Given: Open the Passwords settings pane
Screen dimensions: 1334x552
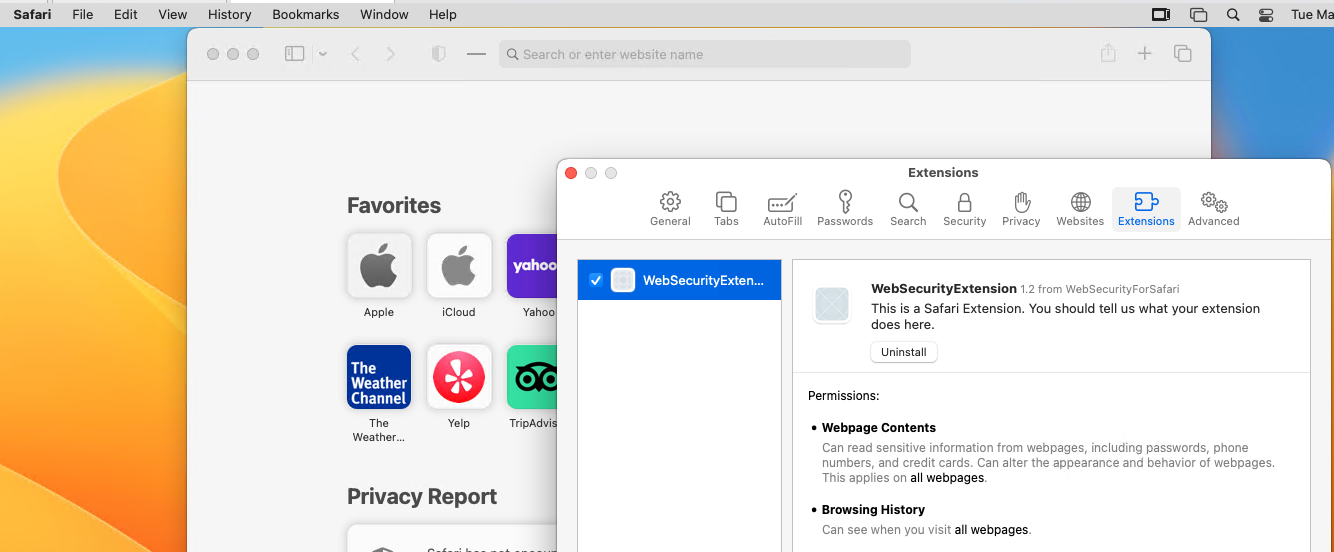Looking at the screenshot, I should point(845,209).
